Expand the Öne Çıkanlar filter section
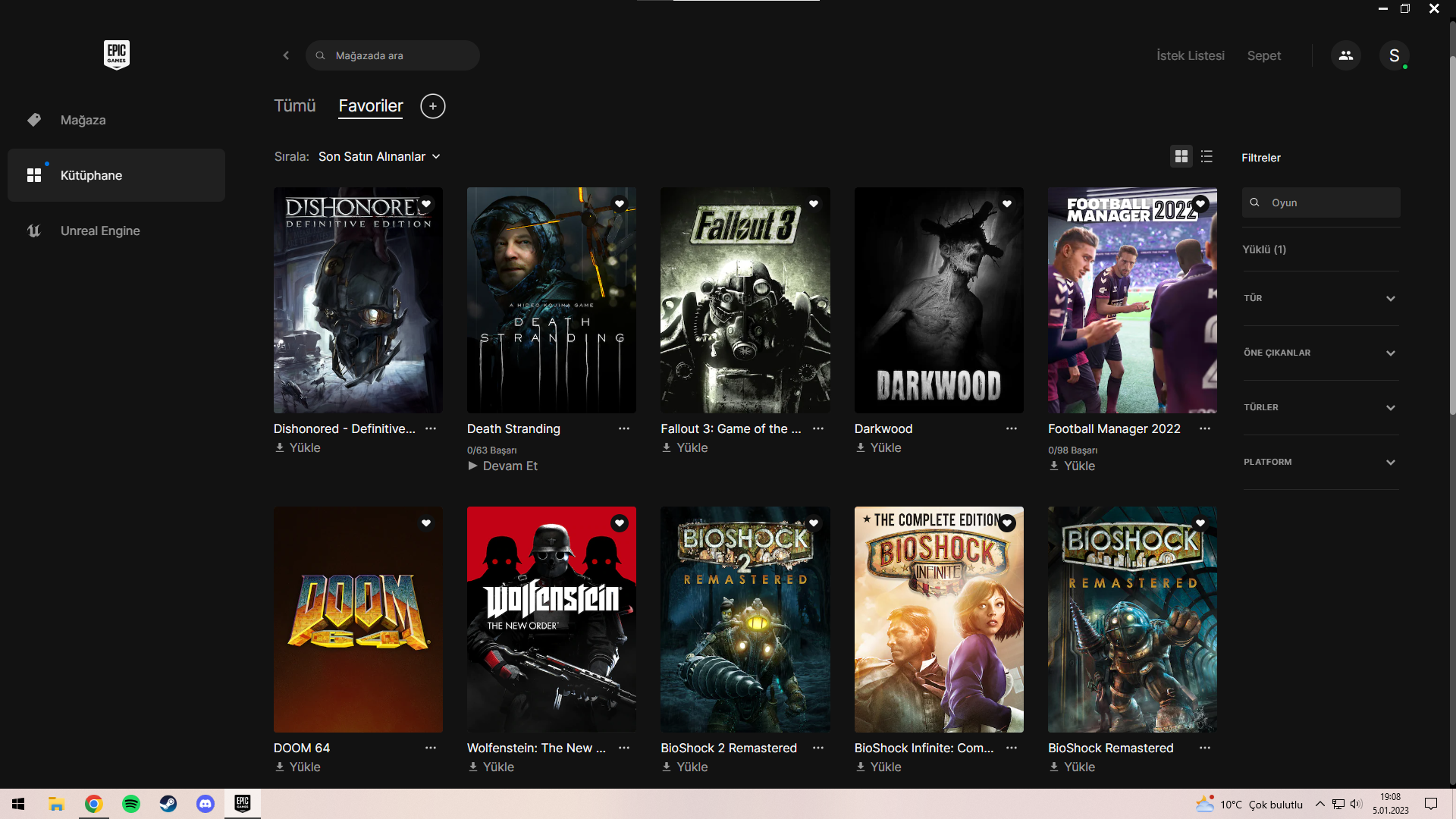This screenshot has width=1456, height=819. click(1320, 352)
